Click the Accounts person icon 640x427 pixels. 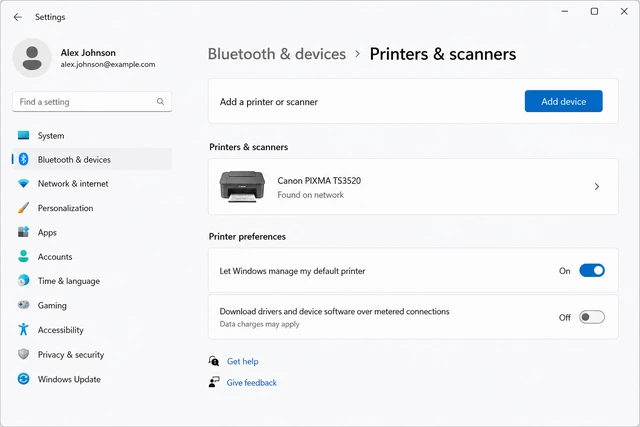coord(24,256)
